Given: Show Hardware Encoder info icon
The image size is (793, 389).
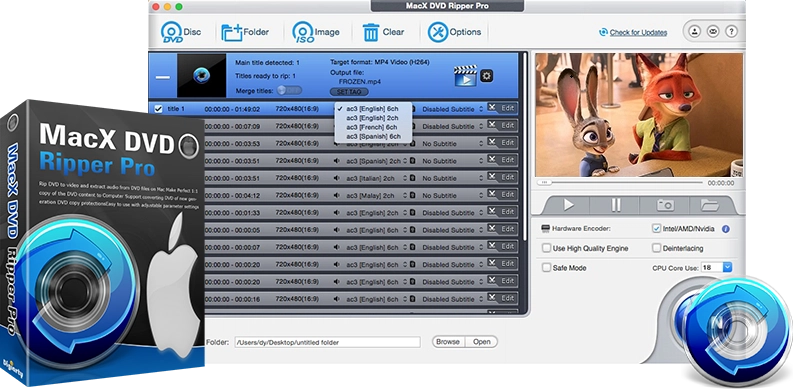Looking at the screenshot, I should 726,229.
